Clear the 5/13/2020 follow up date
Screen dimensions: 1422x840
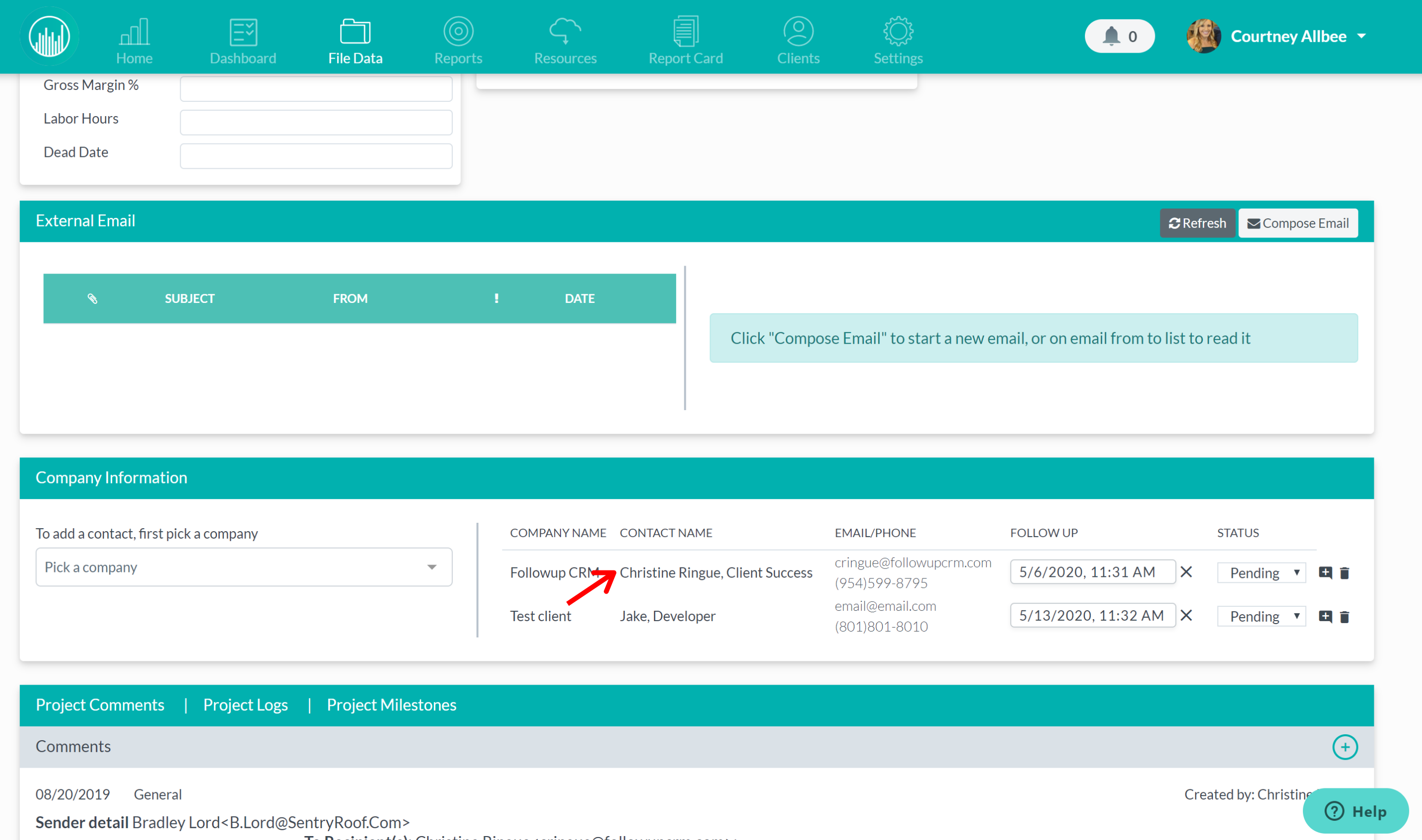tap(1186, 615)
